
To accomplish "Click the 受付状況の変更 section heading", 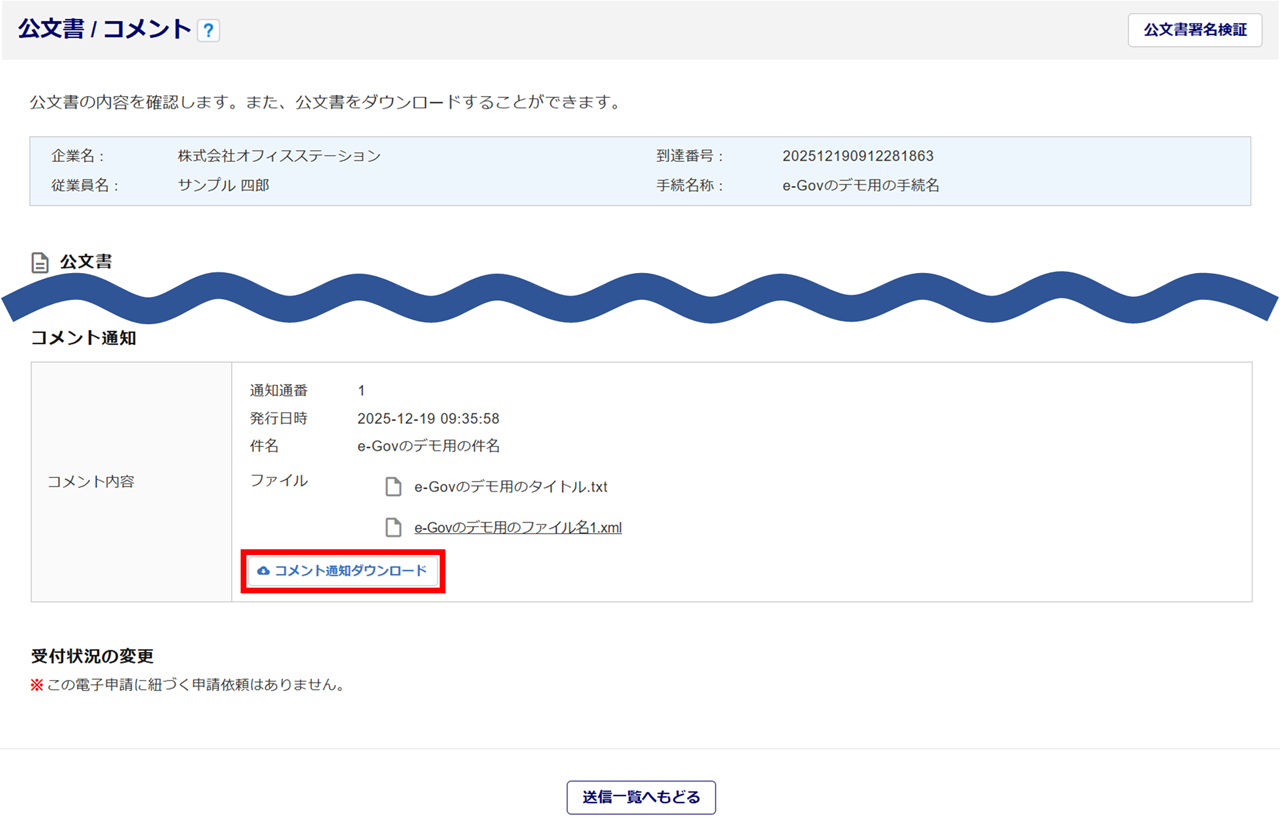I will point(93,657).
